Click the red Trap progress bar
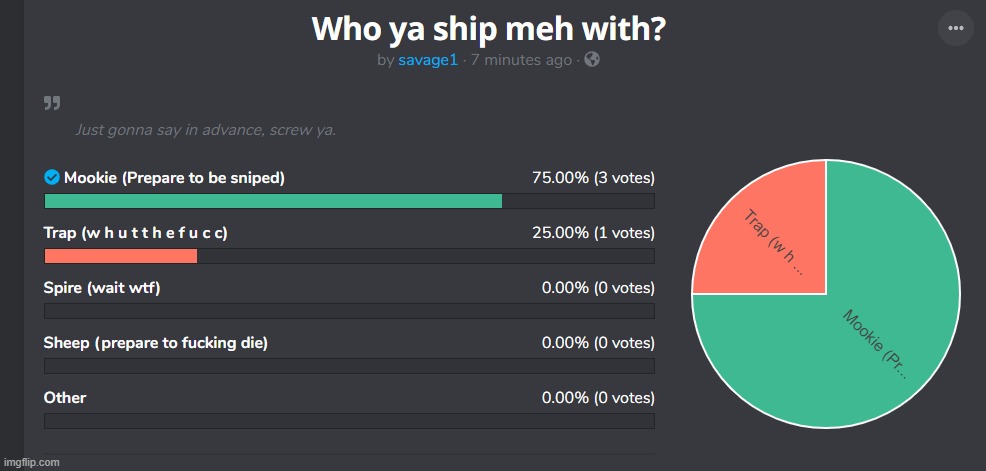This screenshot has height=471, width=986. 121,256
